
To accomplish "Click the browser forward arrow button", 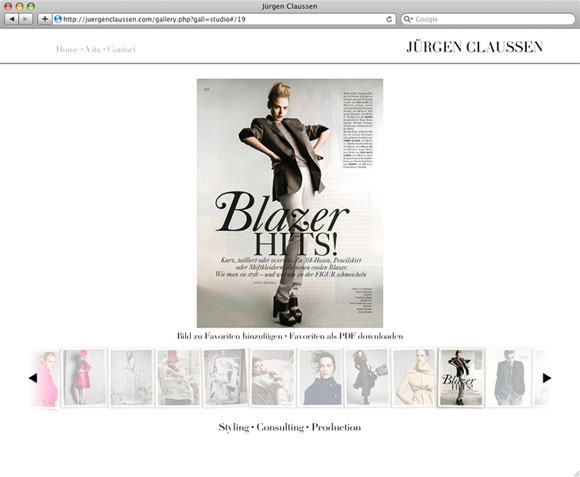I will point(25,19).
